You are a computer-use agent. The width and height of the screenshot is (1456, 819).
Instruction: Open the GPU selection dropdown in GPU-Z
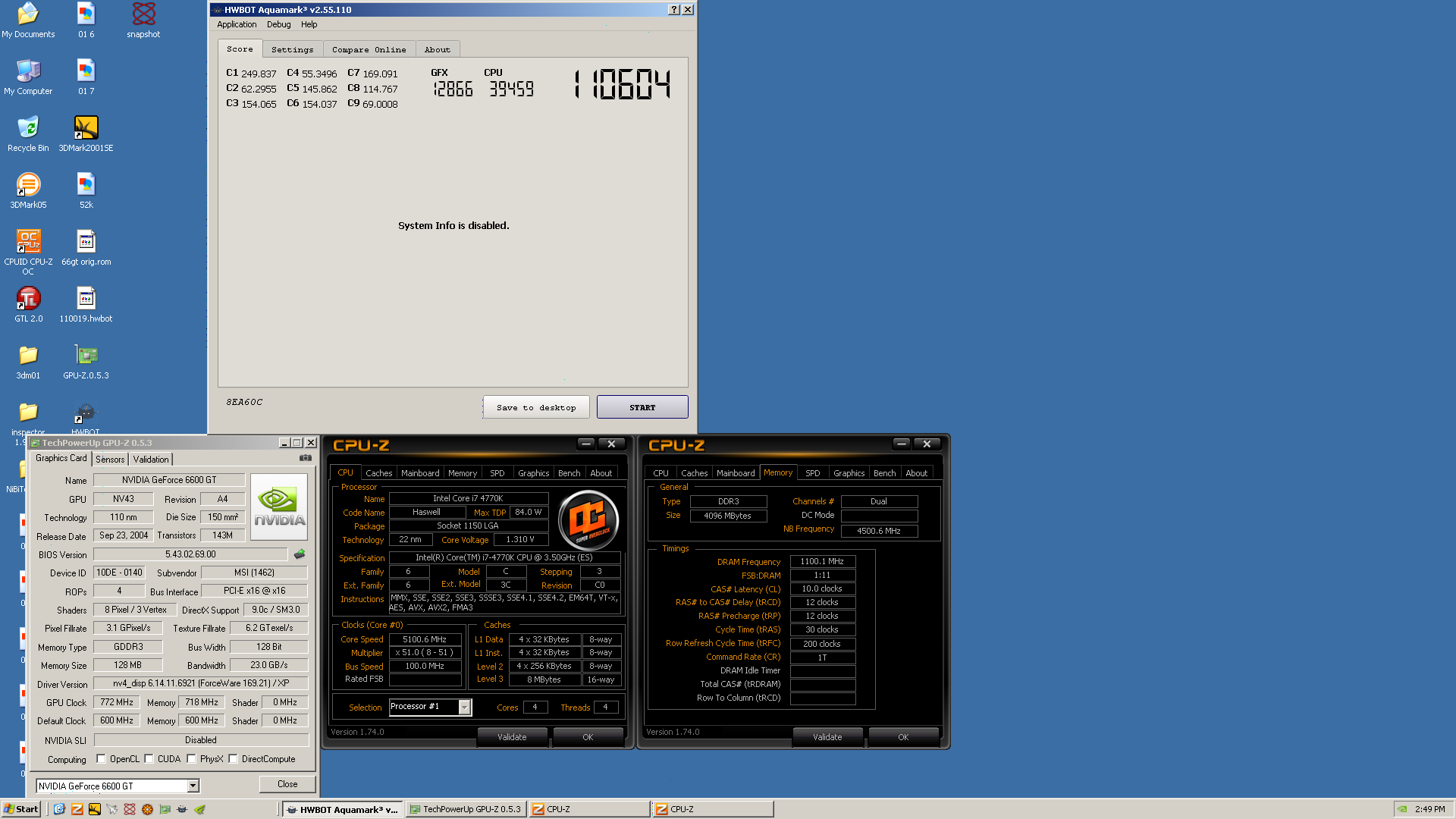pyautogui.click(x=193, y=786)
